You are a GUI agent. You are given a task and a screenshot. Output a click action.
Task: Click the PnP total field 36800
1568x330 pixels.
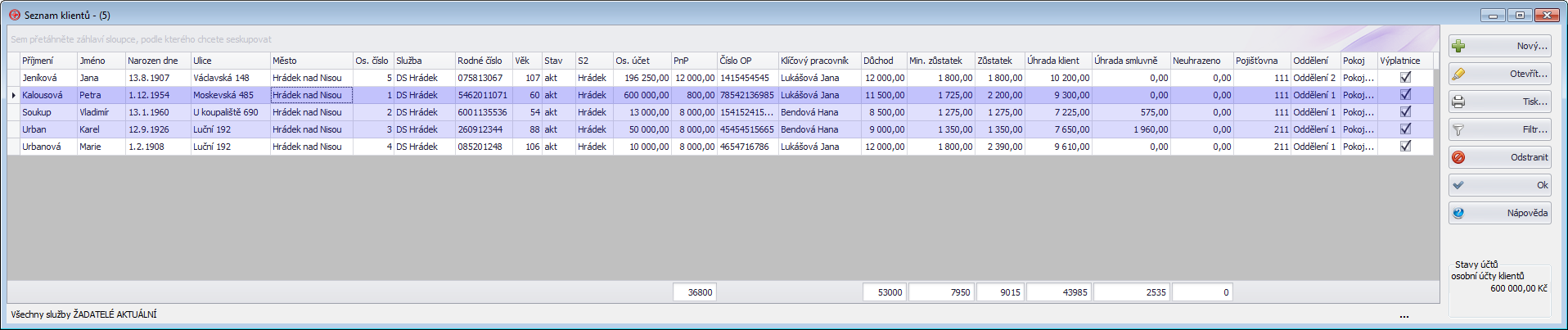pos(695,292)
